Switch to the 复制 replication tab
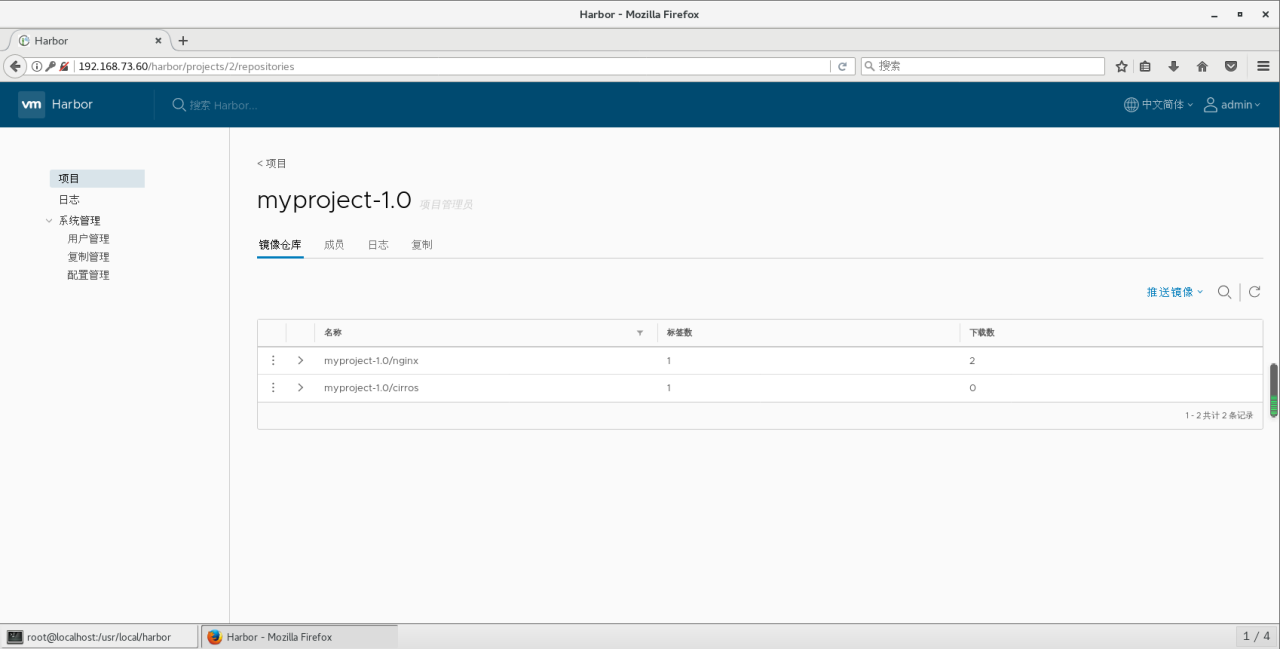 [421, 244]
